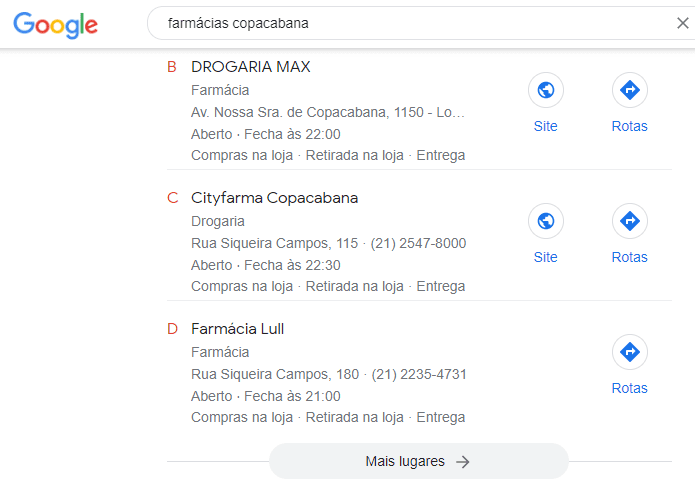Click the Site label under DROGARIA MAX
Image resolution: width=695 pixels, height=494 pixels.
pos(546,126)
